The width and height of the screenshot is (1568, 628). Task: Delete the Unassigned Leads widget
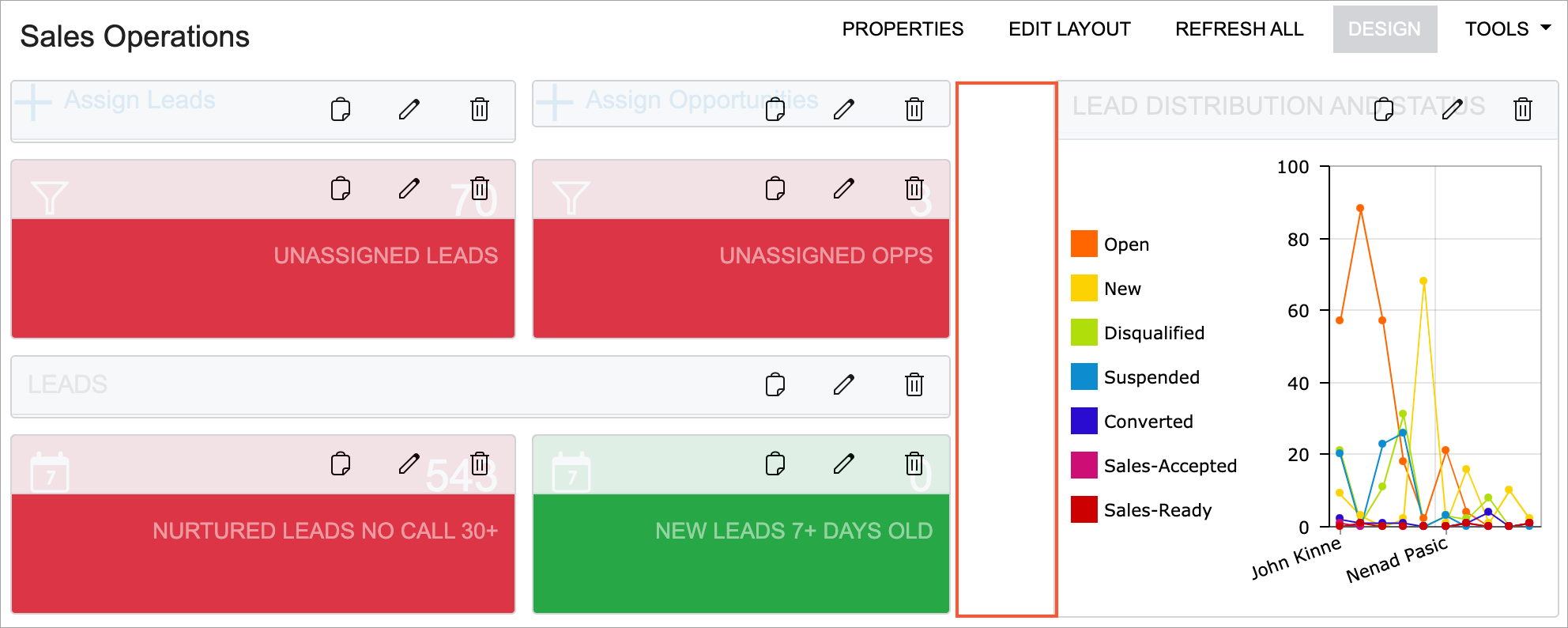pos(480,189)
